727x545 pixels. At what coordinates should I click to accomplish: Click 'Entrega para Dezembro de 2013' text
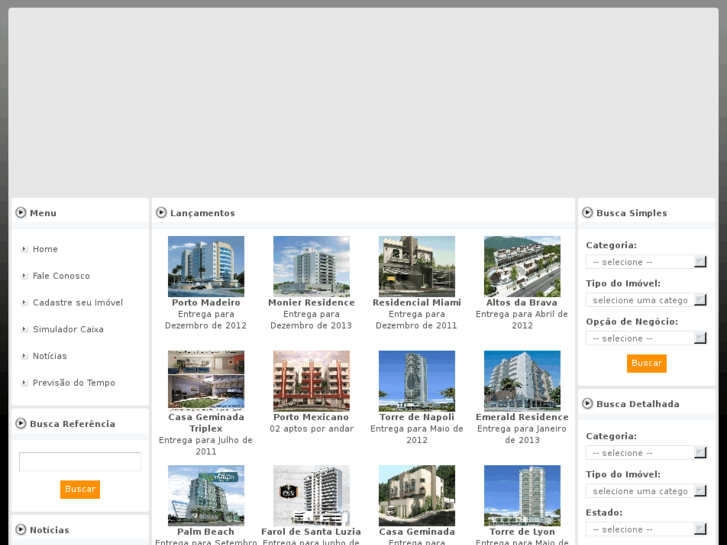click(x=311, y=320)
